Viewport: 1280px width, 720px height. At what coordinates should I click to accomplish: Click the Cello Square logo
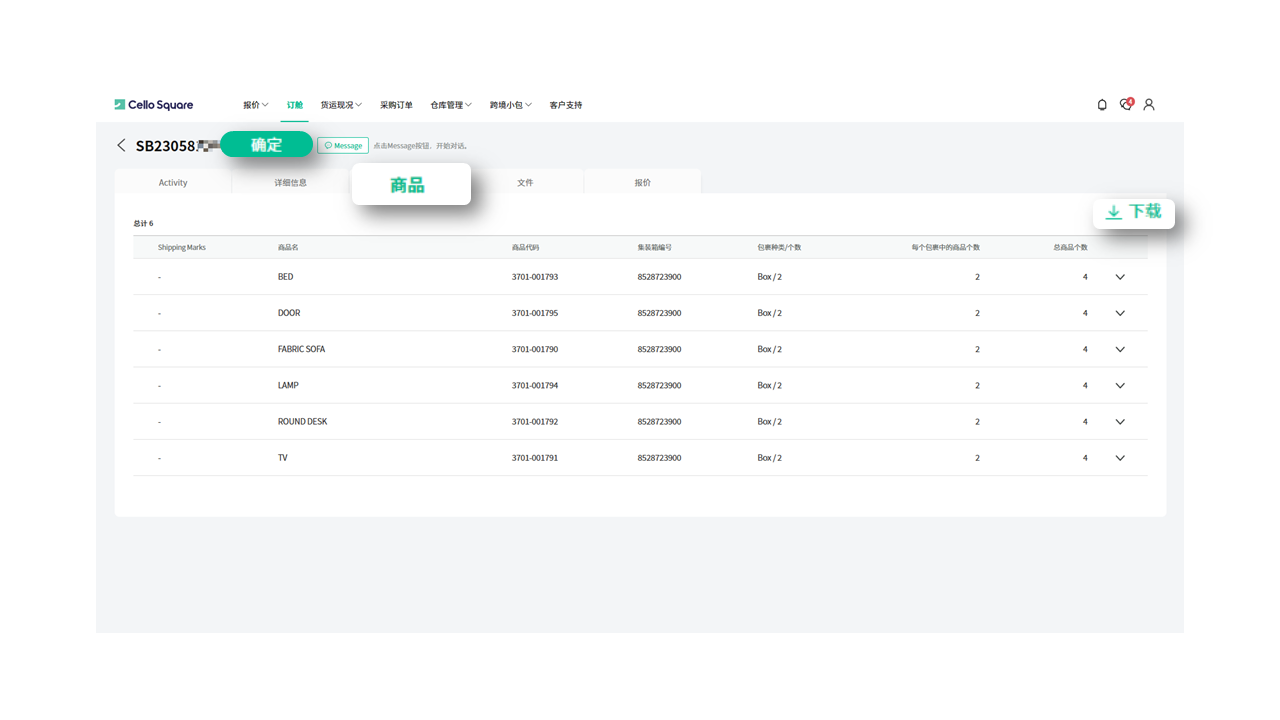(154, 105)
